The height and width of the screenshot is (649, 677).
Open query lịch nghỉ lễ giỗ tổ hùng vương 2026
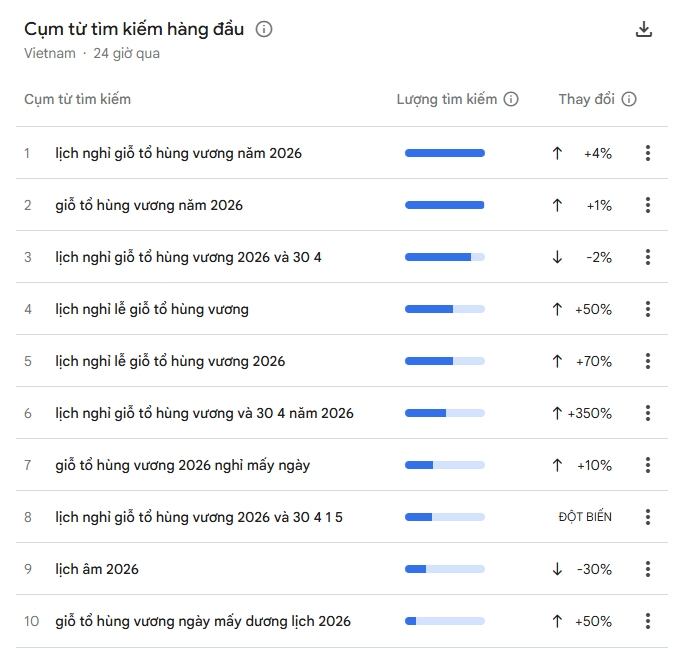170,361
